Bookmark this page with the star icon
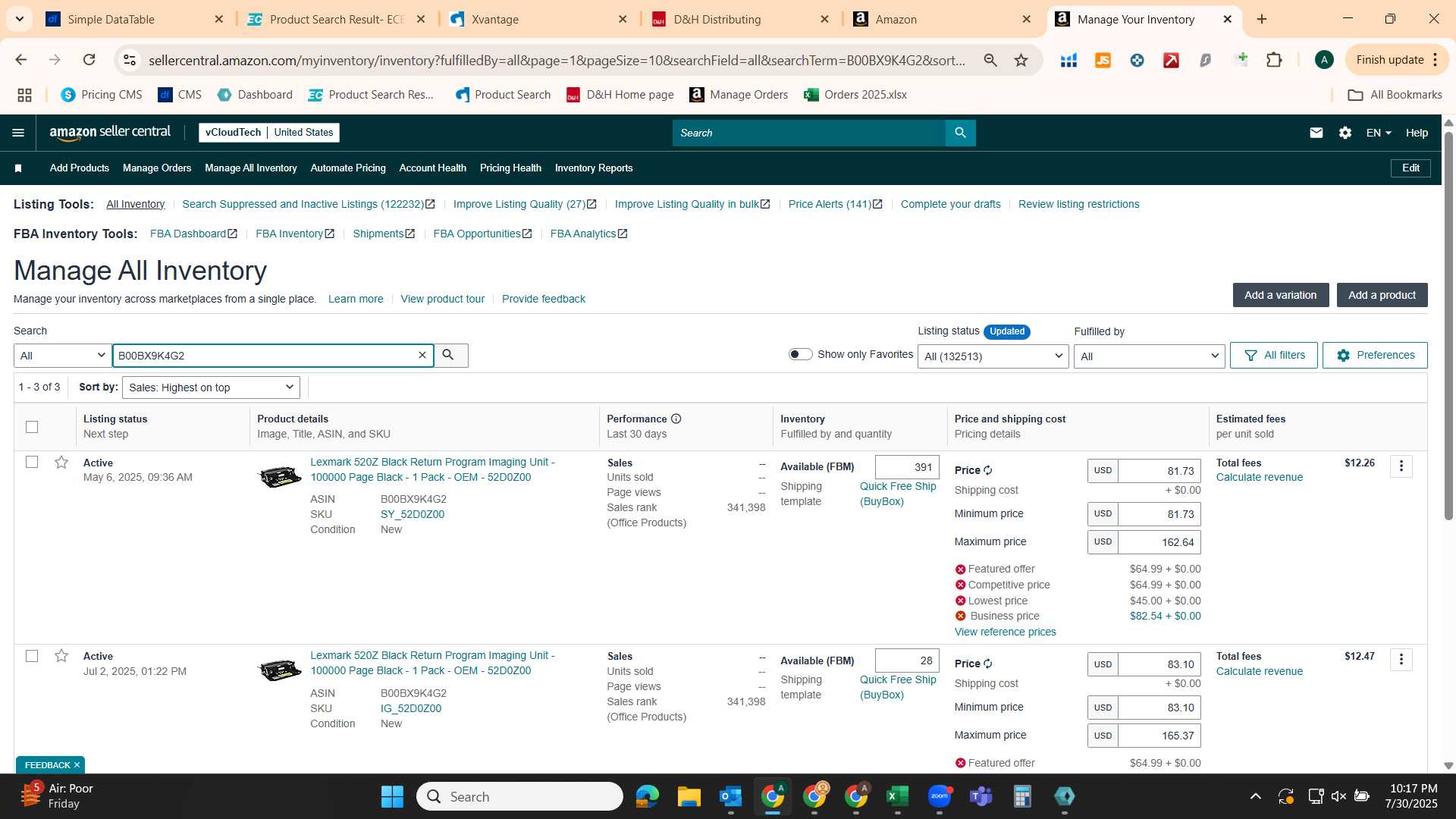 [1021, 60]
